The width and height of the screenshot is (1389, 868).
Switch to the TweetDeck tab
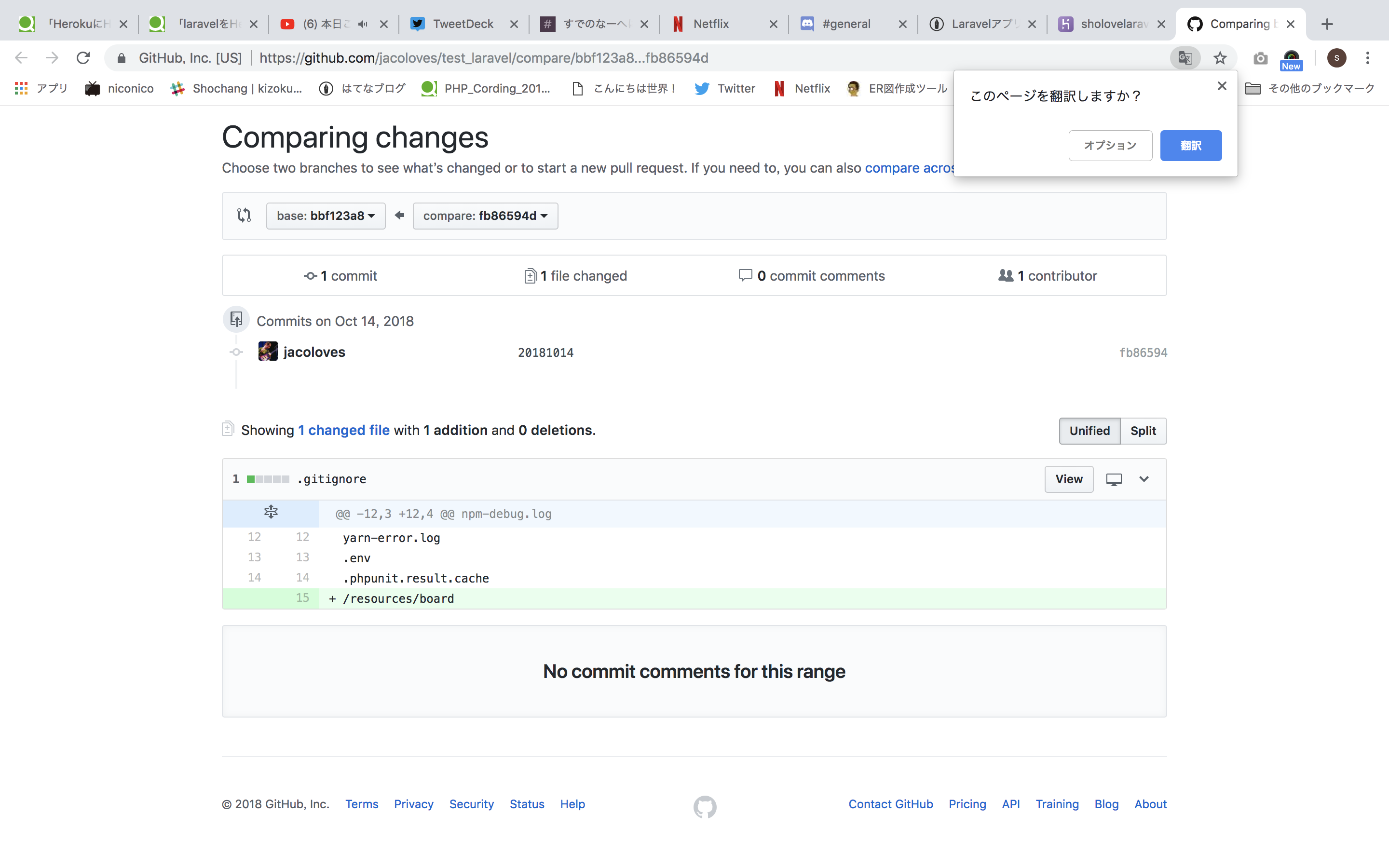pos(462,24)
